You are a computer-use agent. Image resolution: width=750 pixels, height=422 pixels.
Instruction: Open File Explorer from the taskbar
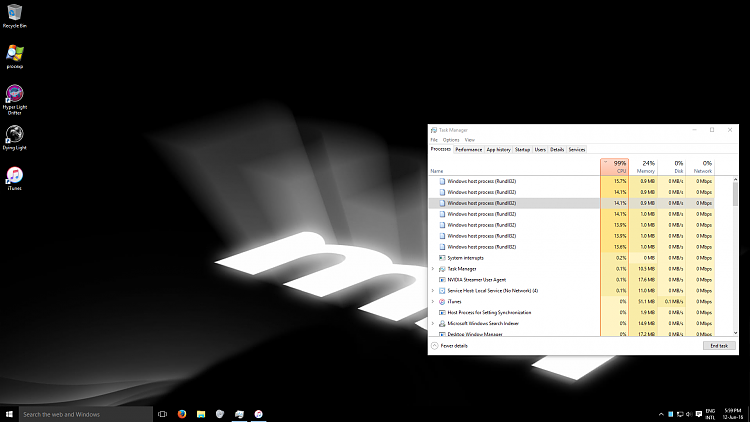point(201,414)
